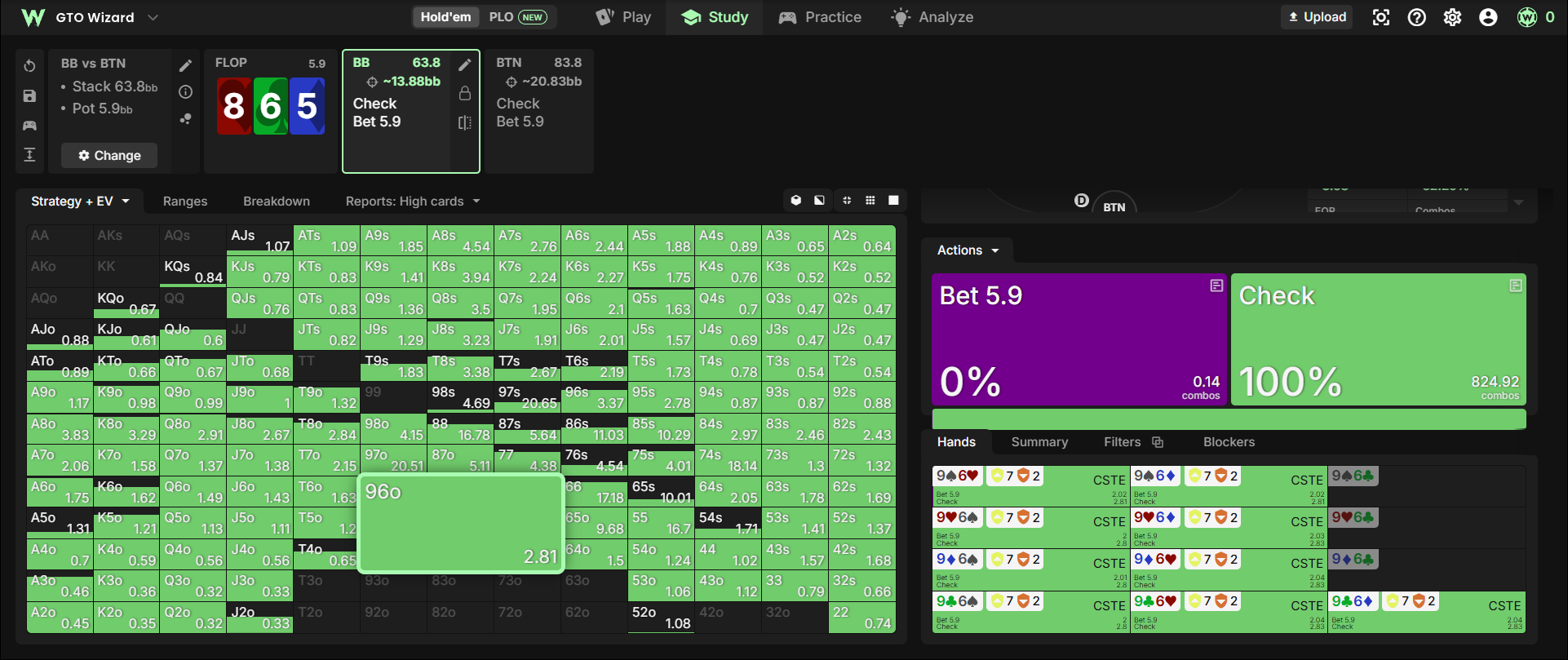Image resolution: width=1568 pixels, height=660 pixels.
Task: Click the collapse height icon in sidebar
Action: [29, 155]
